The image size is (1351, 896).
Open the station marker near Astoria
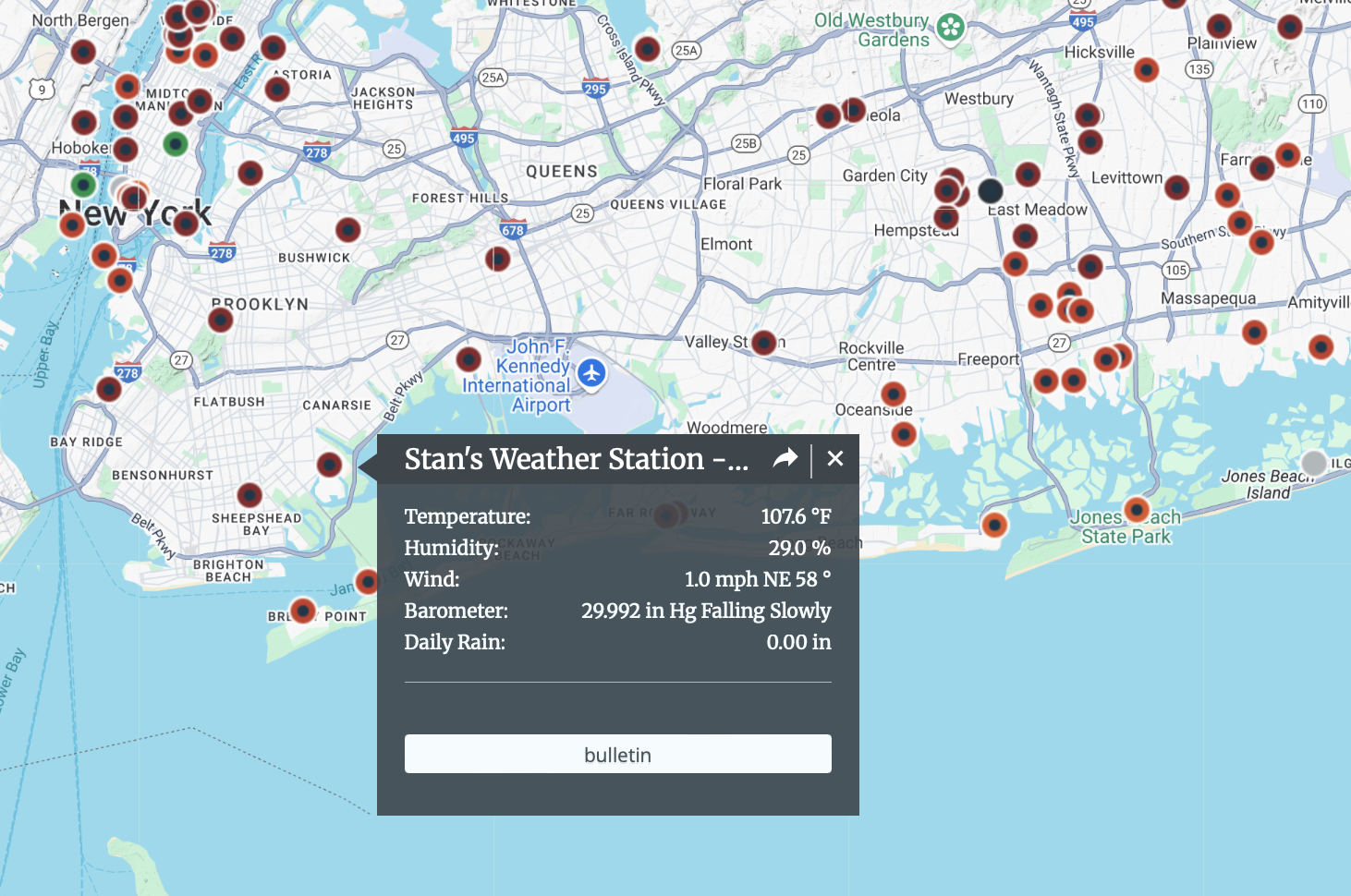[277, 89]
